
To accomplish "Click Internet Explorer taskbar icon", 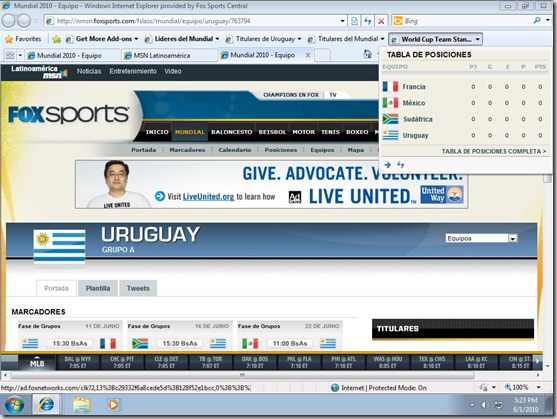I will click(x=47, y=405).
